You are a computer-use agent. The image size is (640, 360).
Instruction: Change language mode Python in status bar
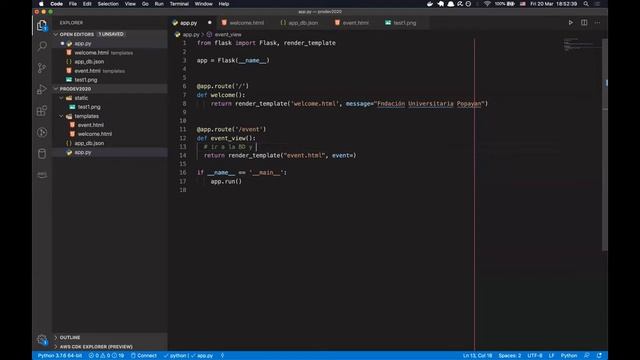pyautogui.click(x=569, y=356)
